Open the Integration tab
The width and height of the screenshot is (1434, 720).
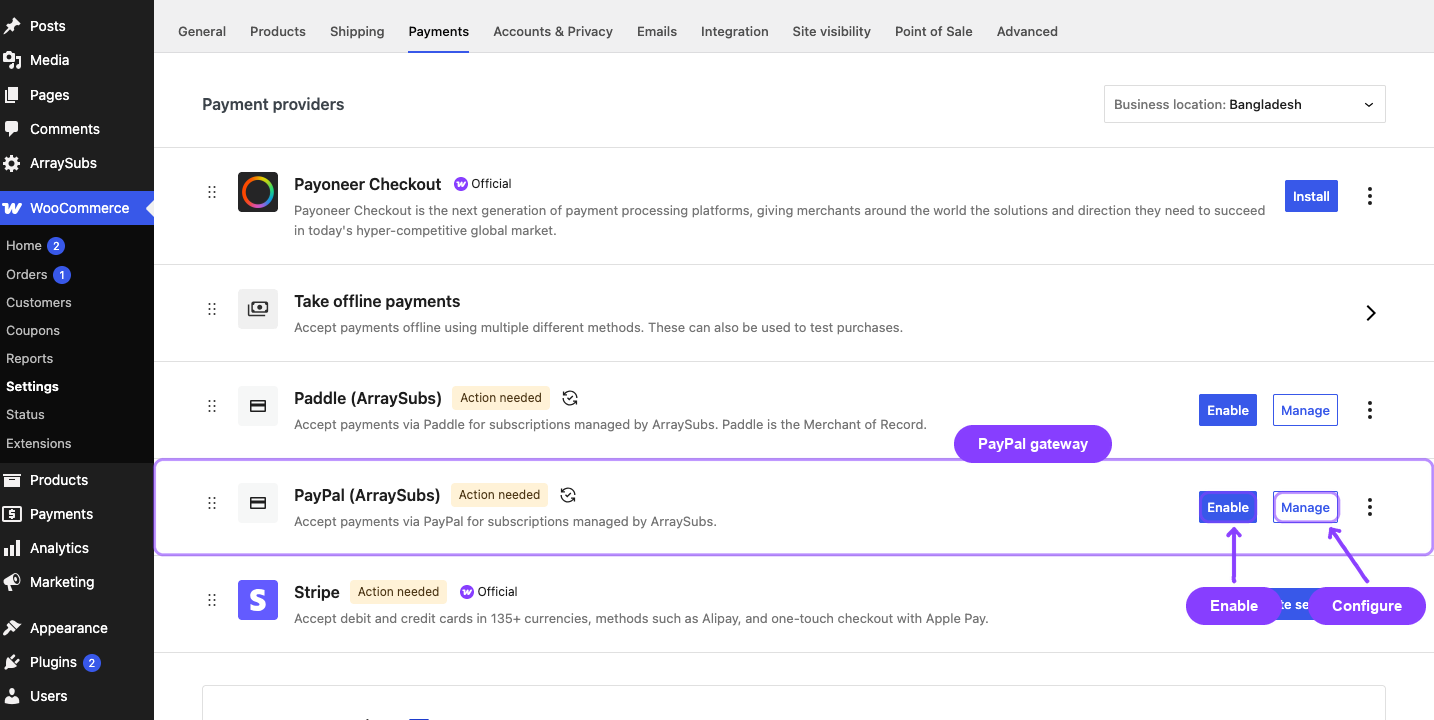pos(735,31)
